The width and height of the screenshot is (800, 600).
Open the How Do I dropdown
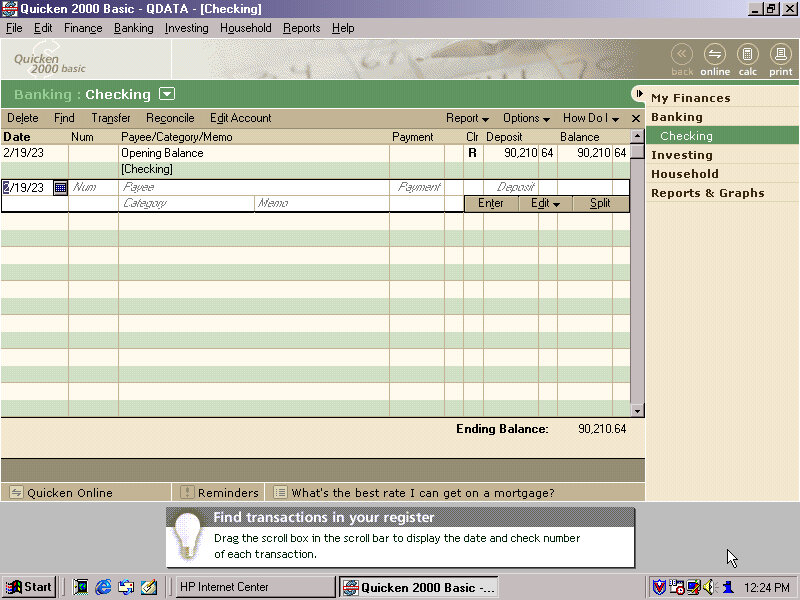[x=590, y=118]
